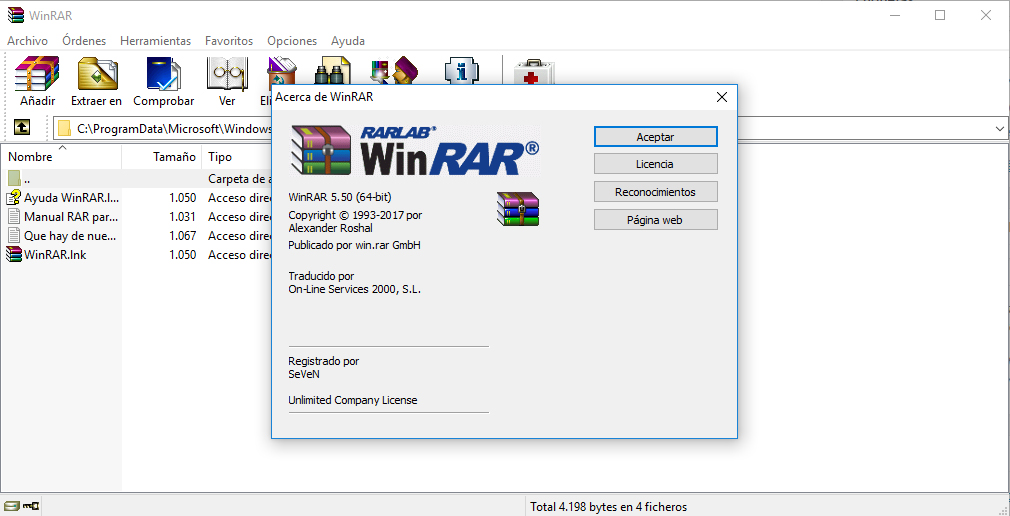Open the Órdenes menu
This screenshot has height=516, width=1010.
[x=84, y=41]
